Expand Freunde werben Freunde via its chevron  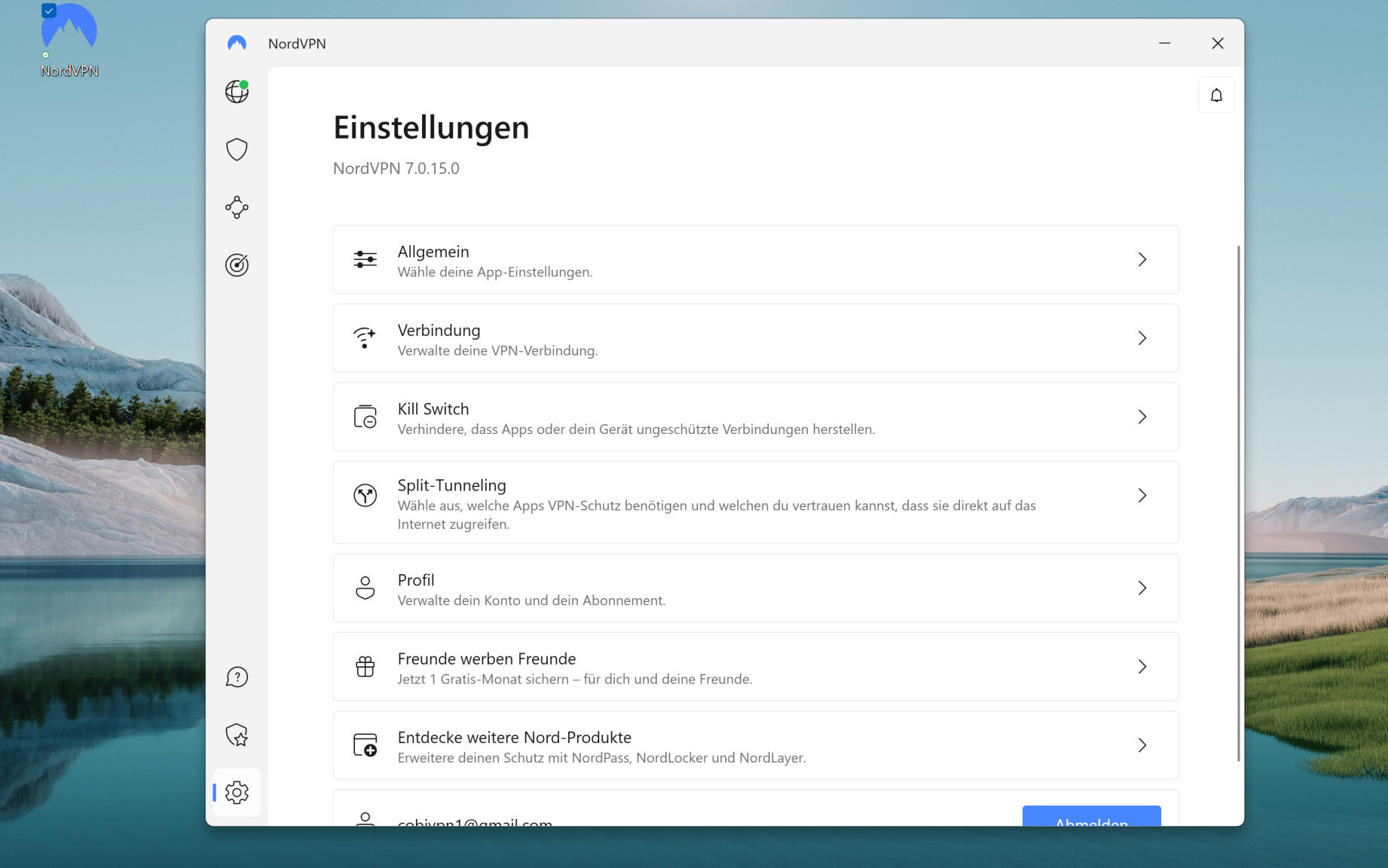1142,666
